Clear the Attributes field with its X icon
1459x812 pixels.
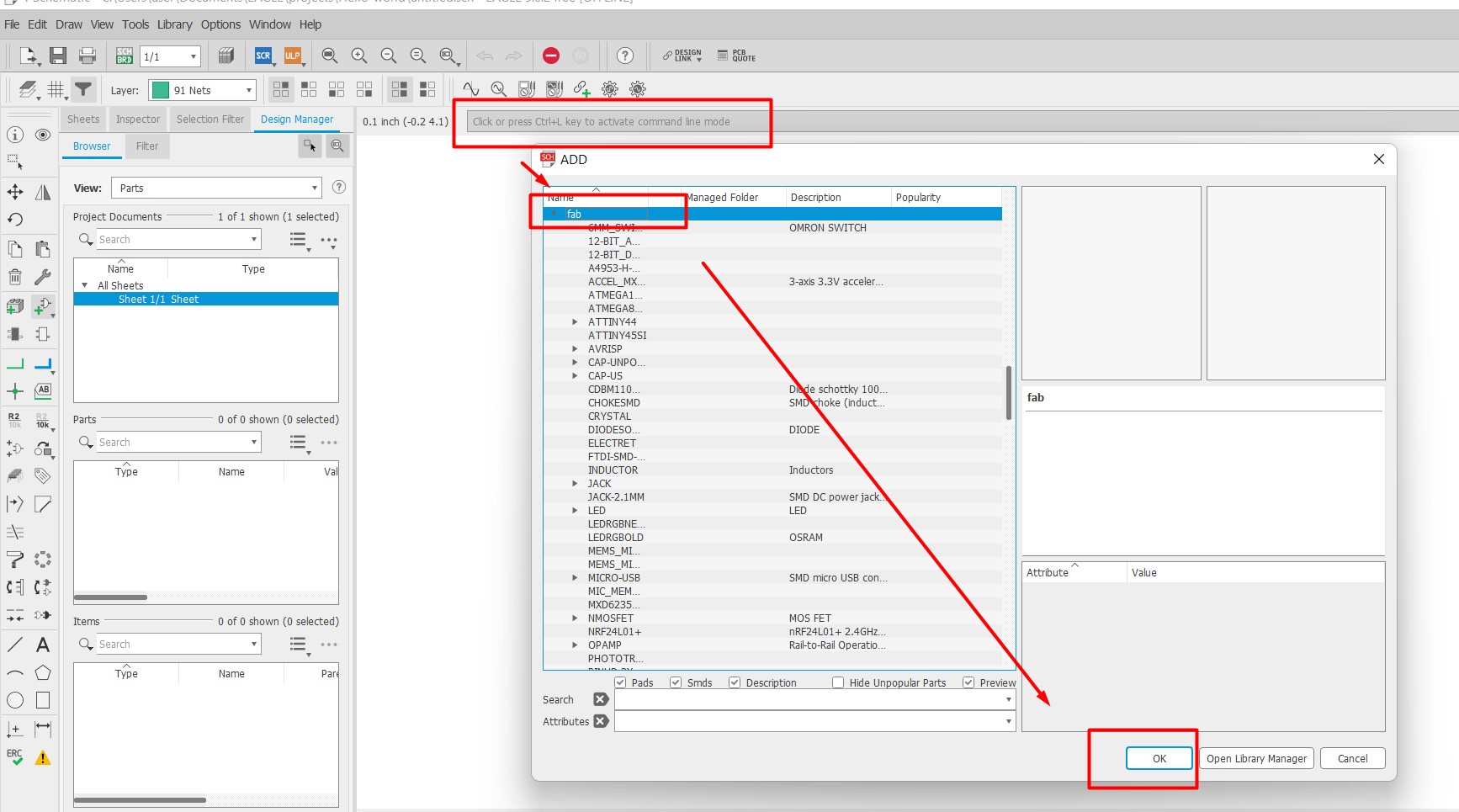coord(601,721)
